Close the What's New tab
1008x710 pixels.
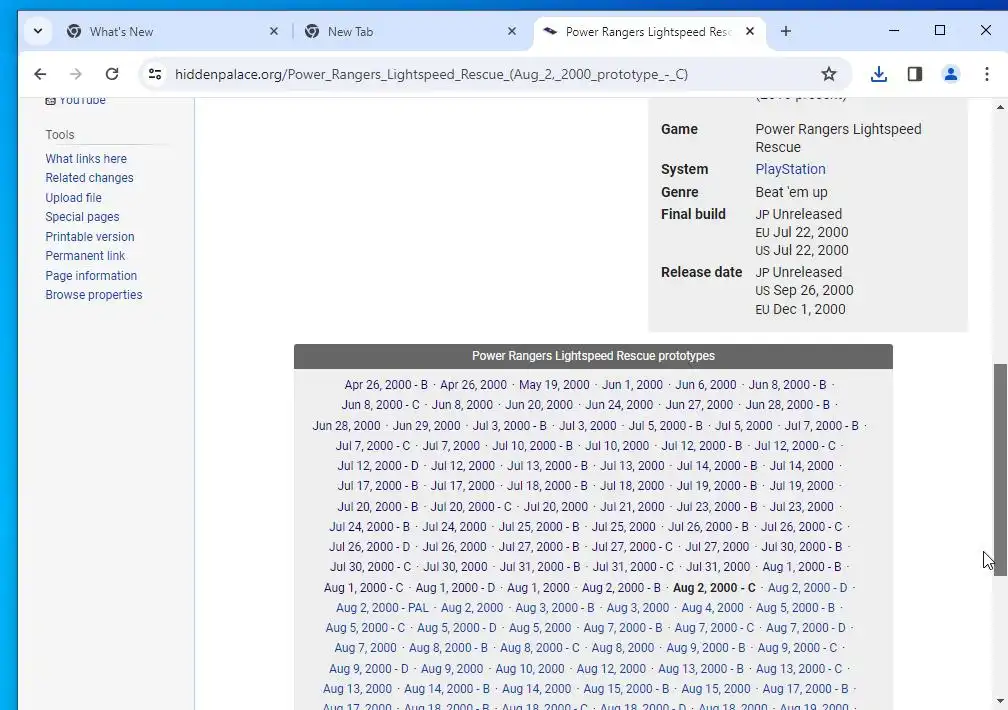(274, 31)
